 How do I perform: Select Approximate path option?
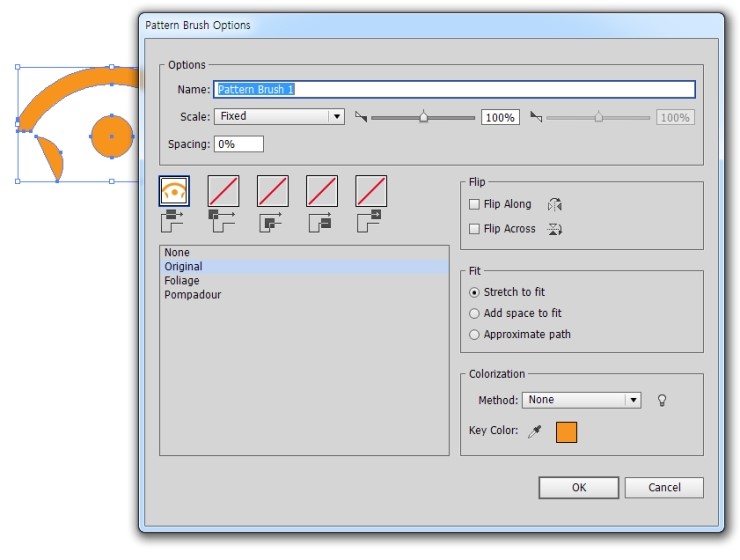pyautogui.click(x=474, y=334)
